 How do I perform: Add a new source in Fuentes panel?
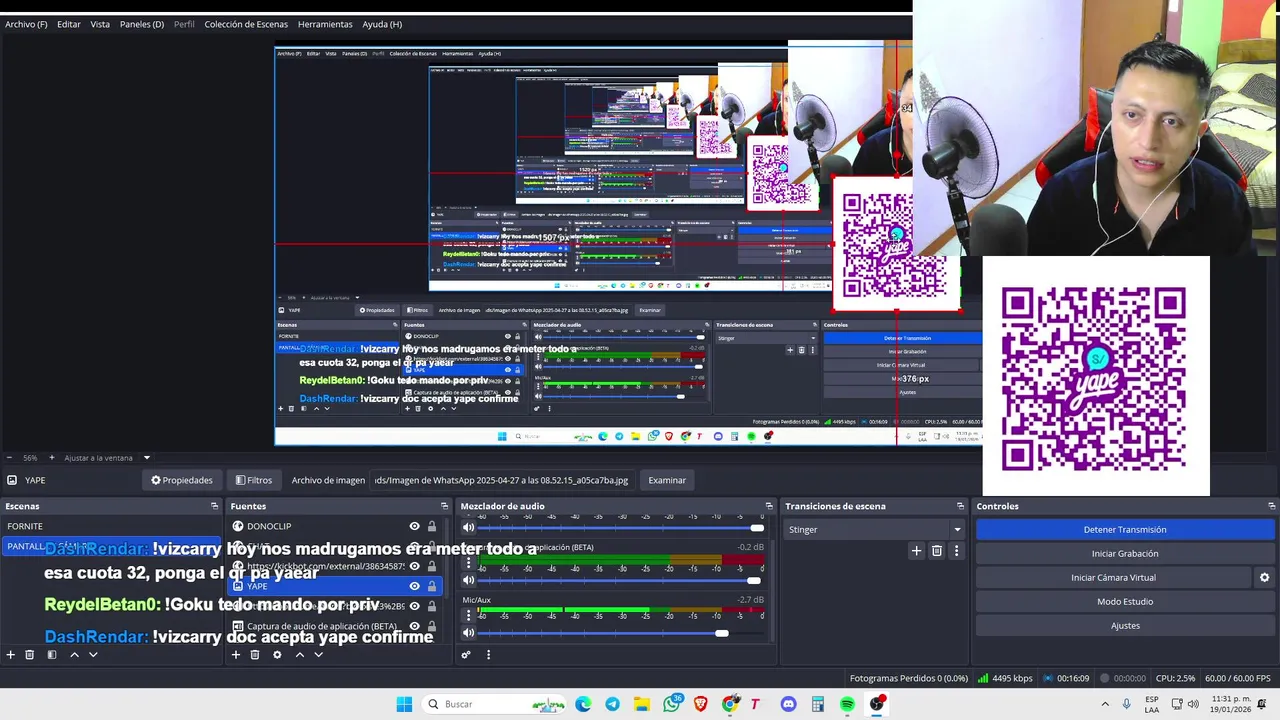tap(236, 655)
